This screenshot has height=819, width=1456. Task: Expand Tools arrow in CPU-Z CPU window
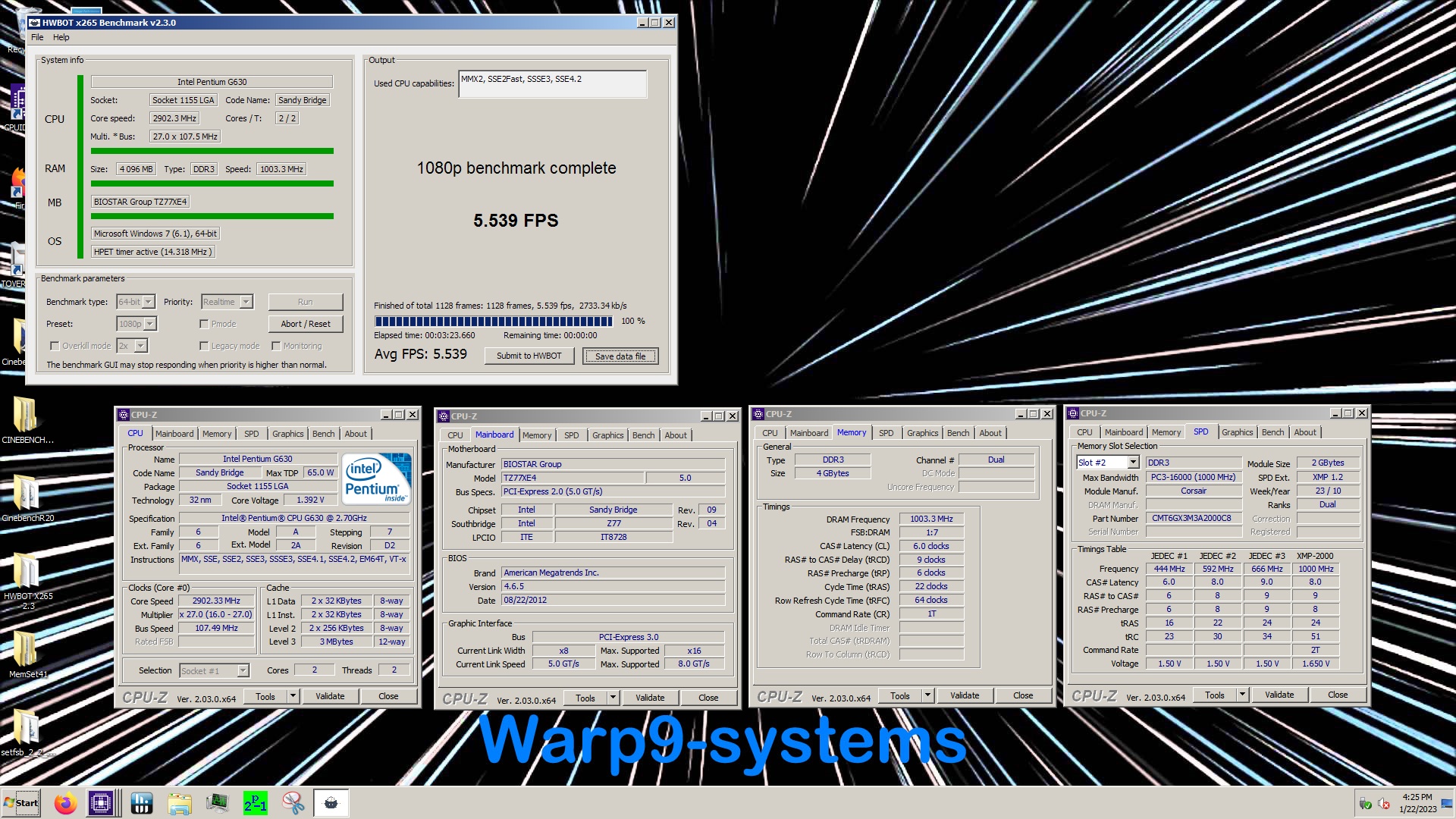(293, 696)
